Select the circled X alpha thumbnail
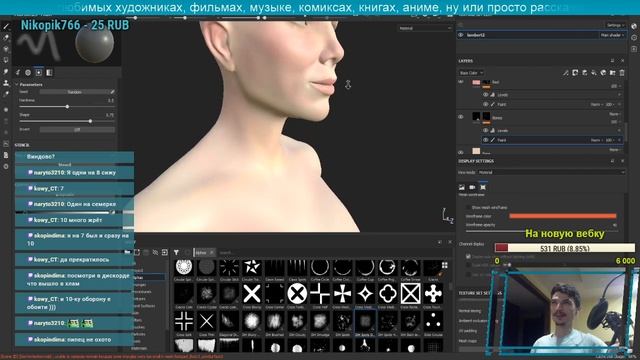Viewport: 640px width, 360px height. [x=297, y=293]
